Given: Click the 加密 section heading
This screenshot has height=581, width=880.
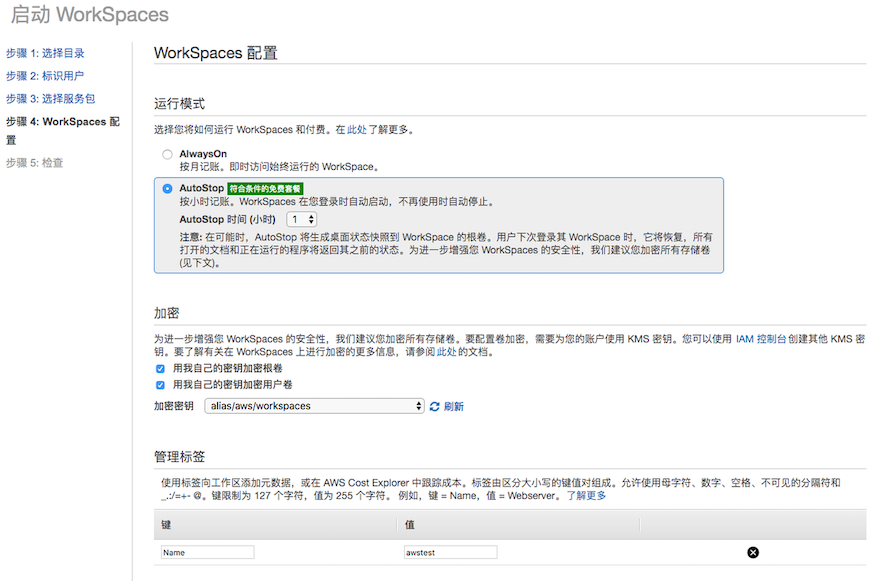Looking at the screenshot, I should [x=167, y=313].
